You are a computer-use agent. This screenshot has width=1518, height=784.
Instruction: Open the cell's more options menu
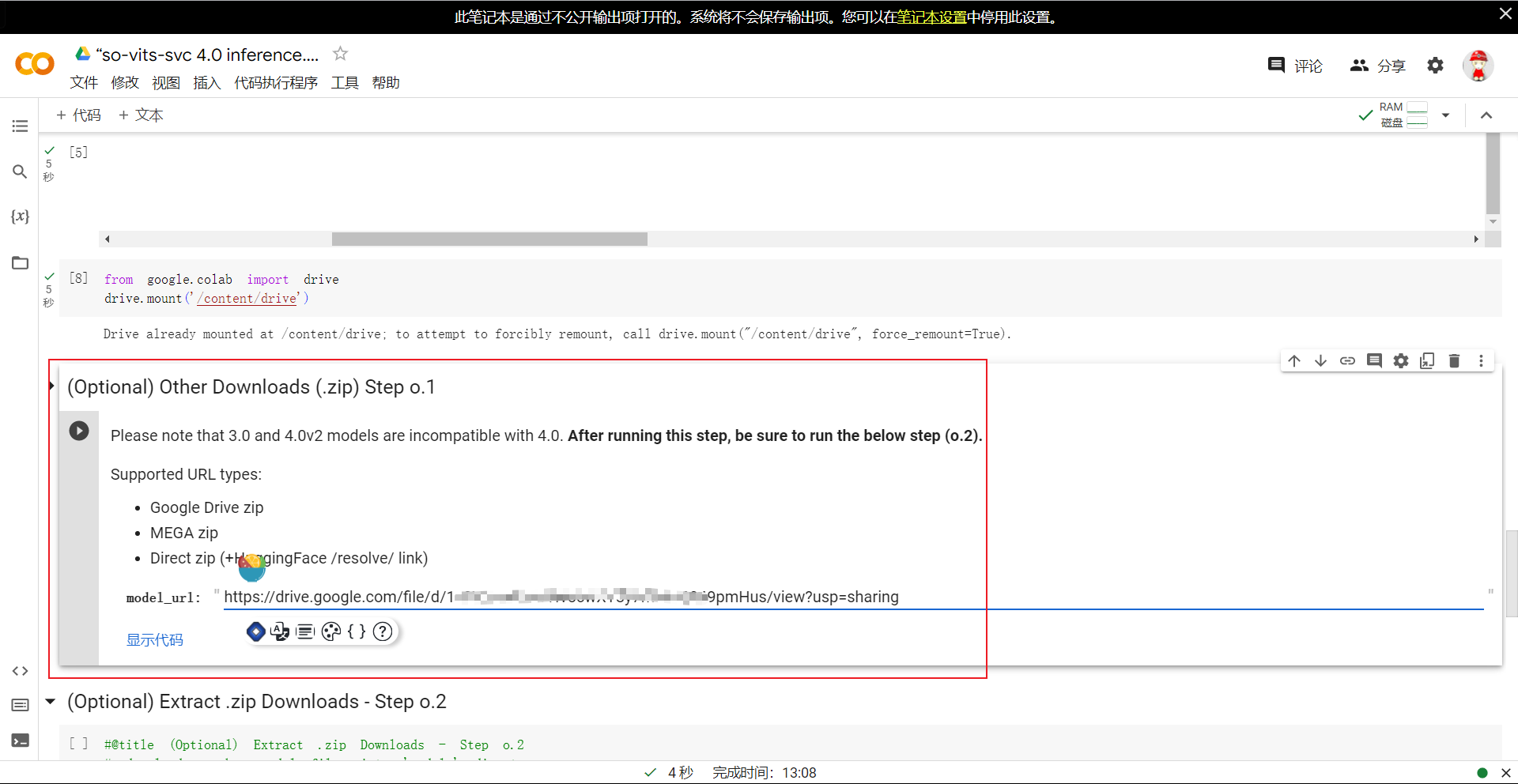(x=1481, y=361)
